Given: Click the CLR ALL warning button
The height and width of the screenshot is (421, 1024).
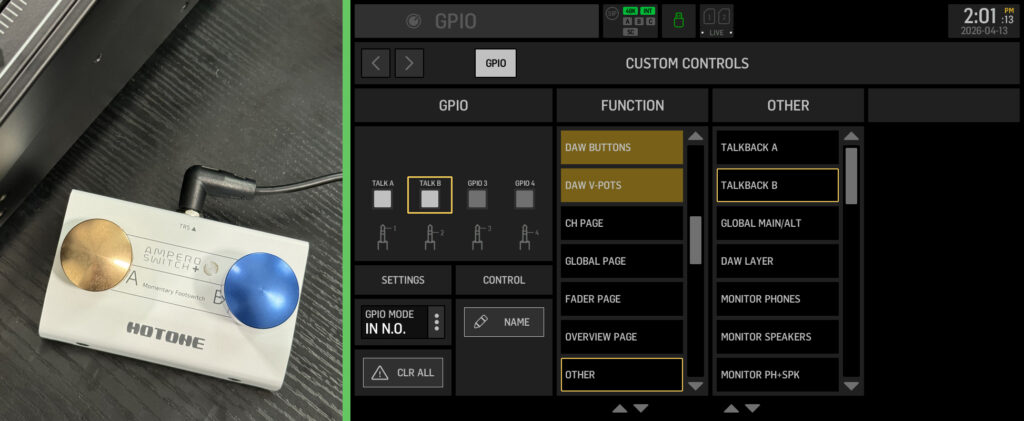Looking at the screenshot, I should click(403, 373).
